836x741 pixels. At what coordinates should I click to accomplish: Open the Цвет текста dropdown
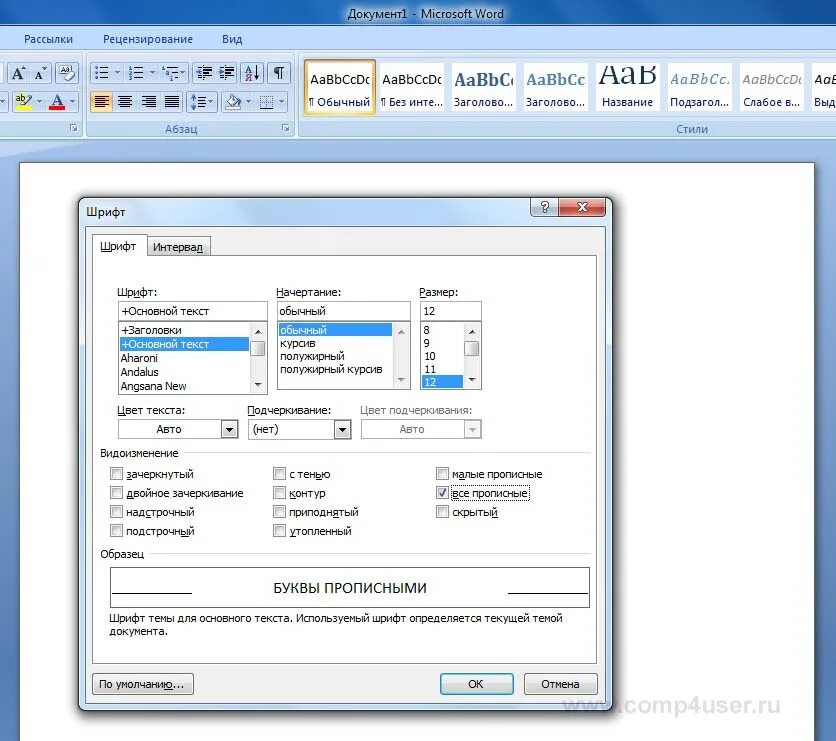(x=229, y=429)
